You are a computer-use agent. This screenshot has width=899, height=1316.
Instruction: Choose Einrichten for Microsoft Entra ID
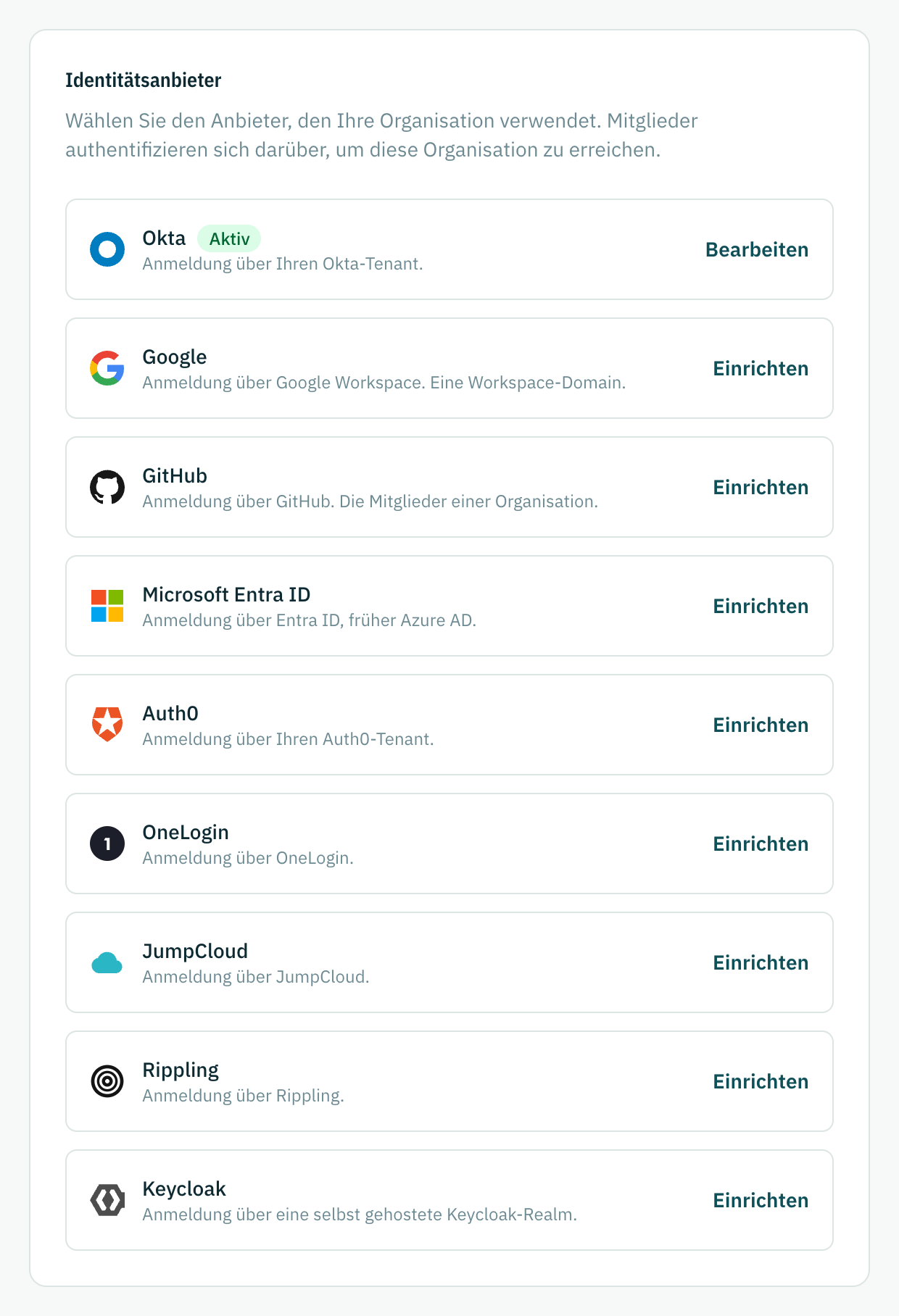761,606
